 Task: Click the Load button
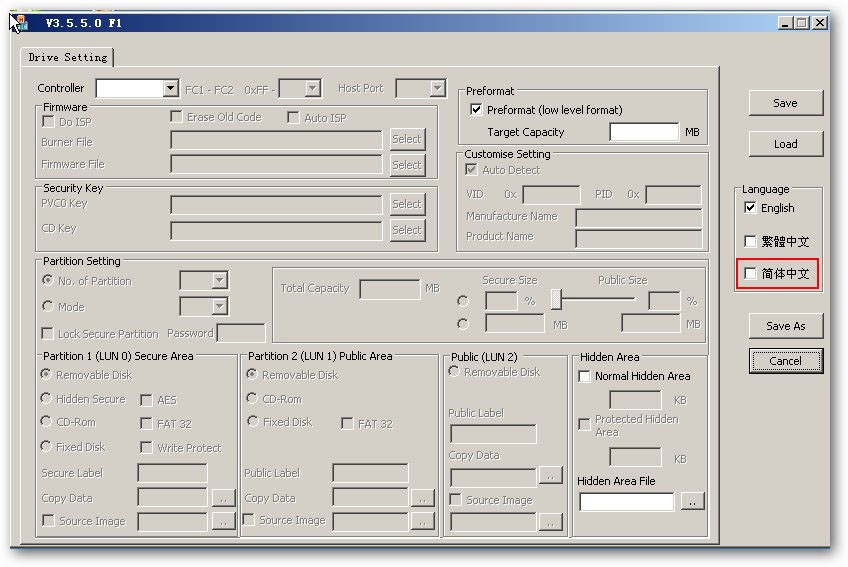click(x=786, y=144)
